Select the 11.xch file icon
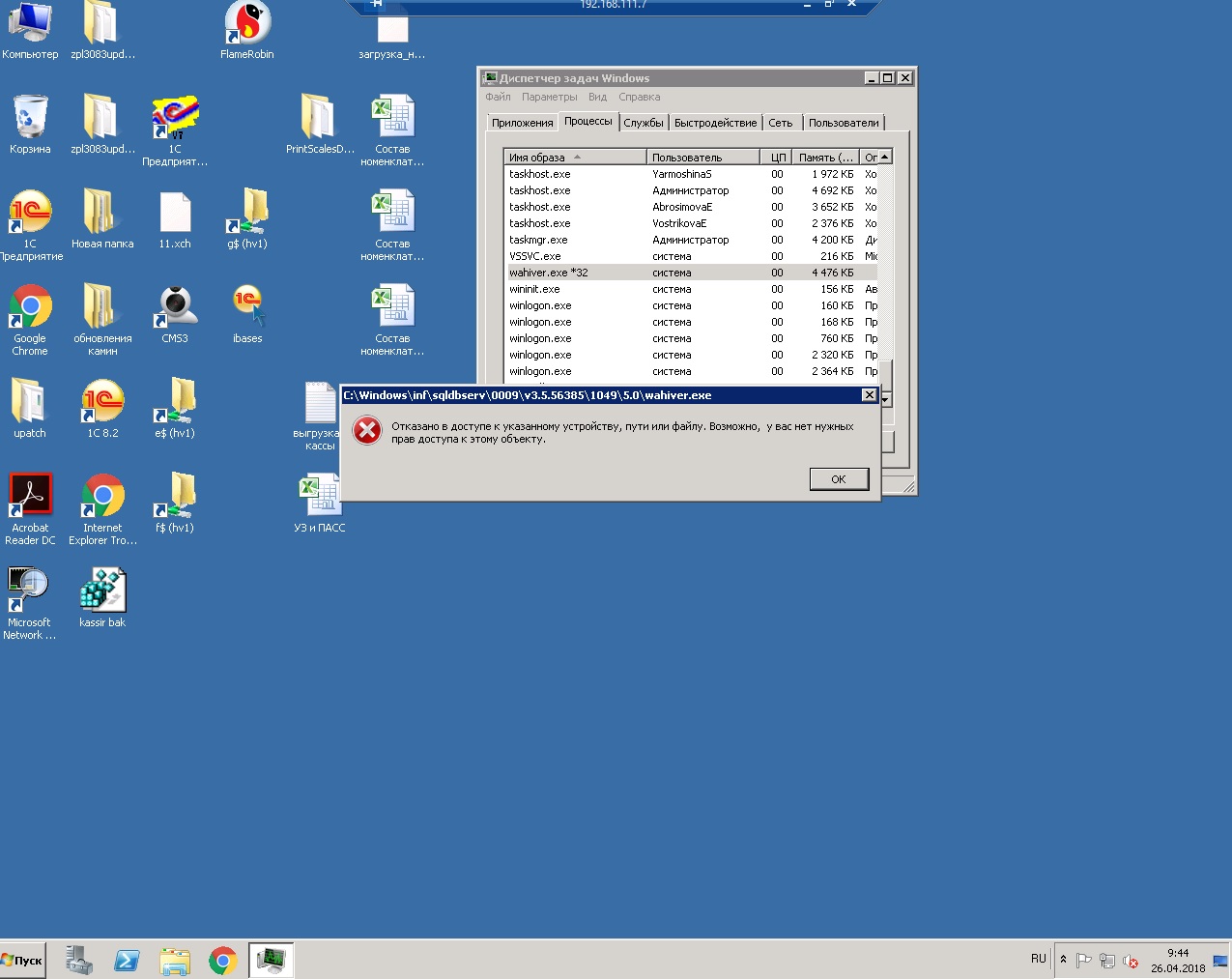1232x979 pixels. click(x=175, y=218)
